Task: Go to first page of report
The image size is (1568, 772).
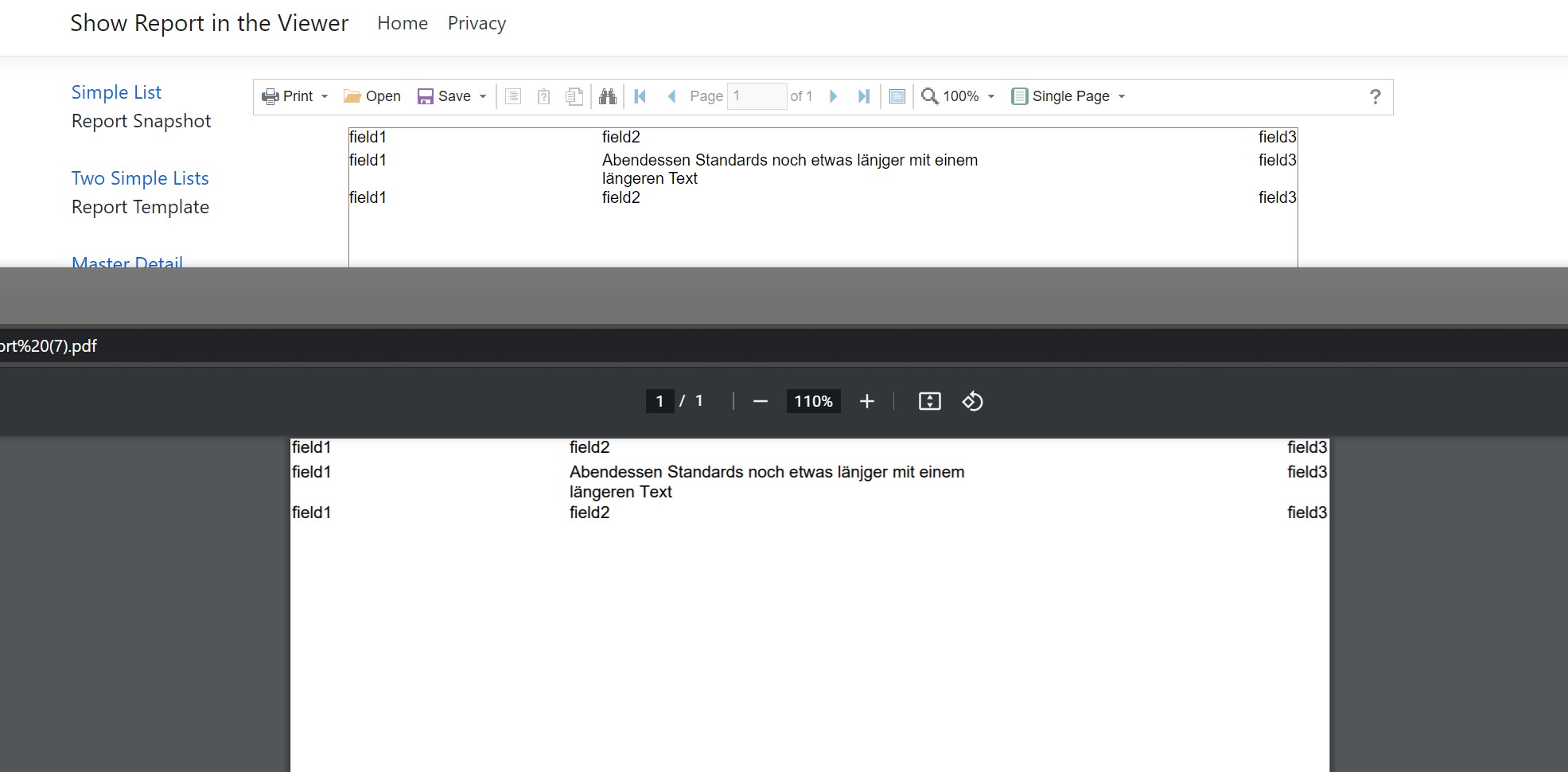Action: point(640,96)
